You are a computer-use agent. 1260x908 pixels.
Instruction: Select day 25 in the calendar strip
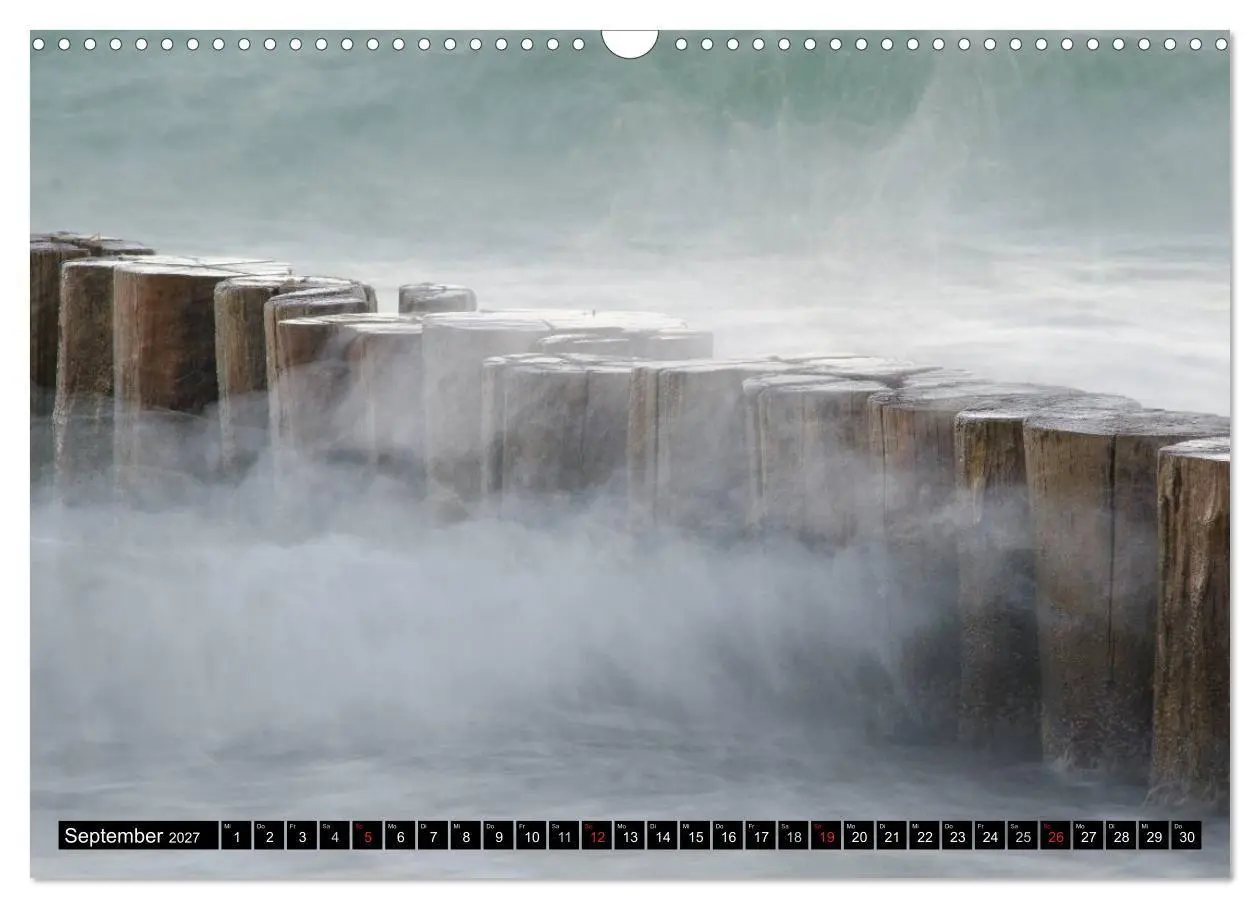(1022, 836)
